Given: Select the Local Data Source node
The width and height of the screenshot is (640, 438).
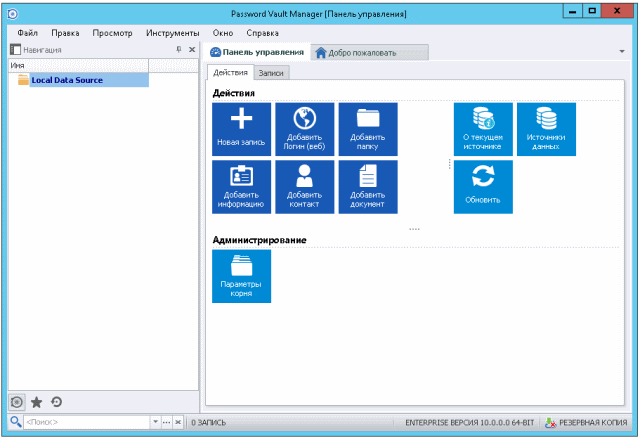Looking at the screenshot, I should 66,80.
